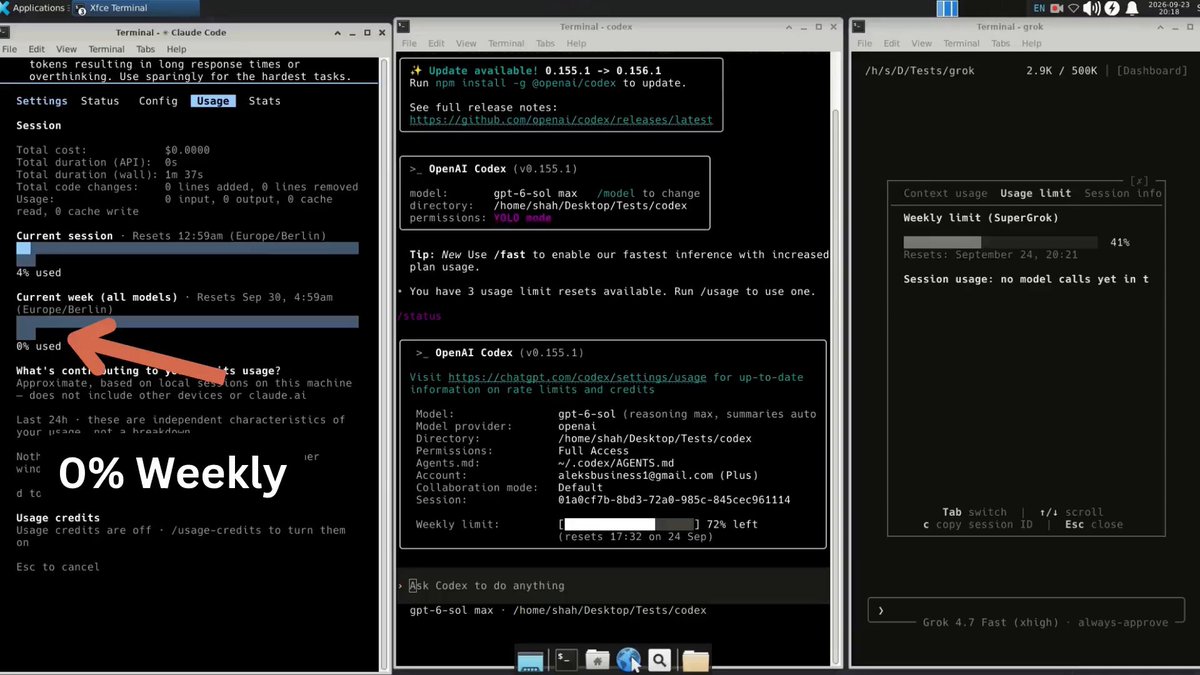Switch to Context usage tab in grok
The height and width of the screenshot is (675, 1200).
coord(945,193)
